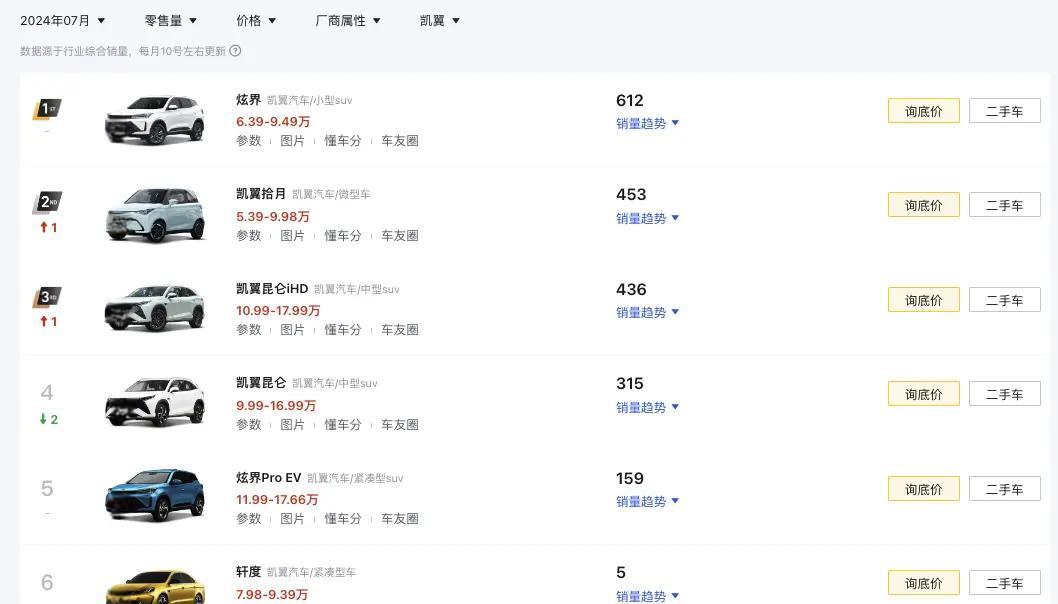Open the 凯翼 brand dropdown

coord(439,21)
